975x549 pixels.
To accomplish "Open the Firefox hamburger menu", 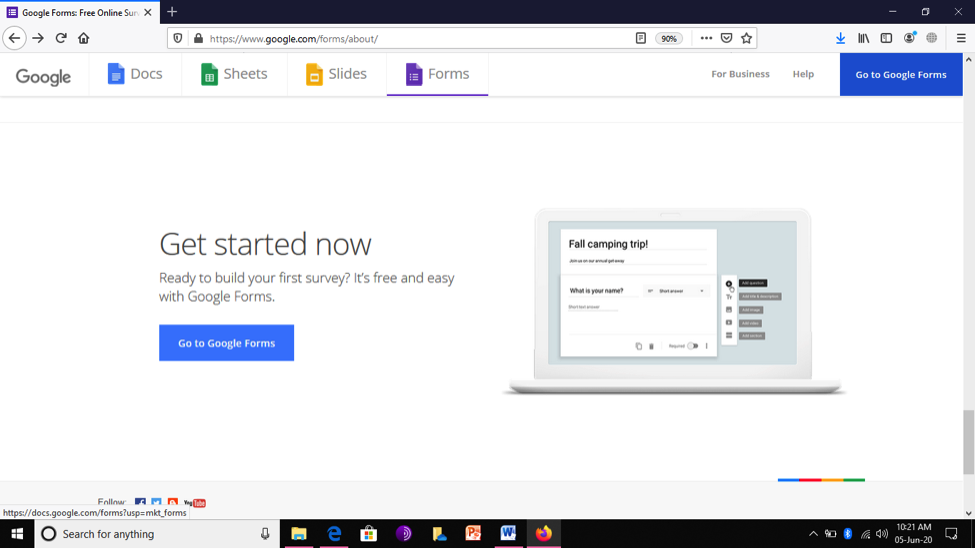I will 961,39.
